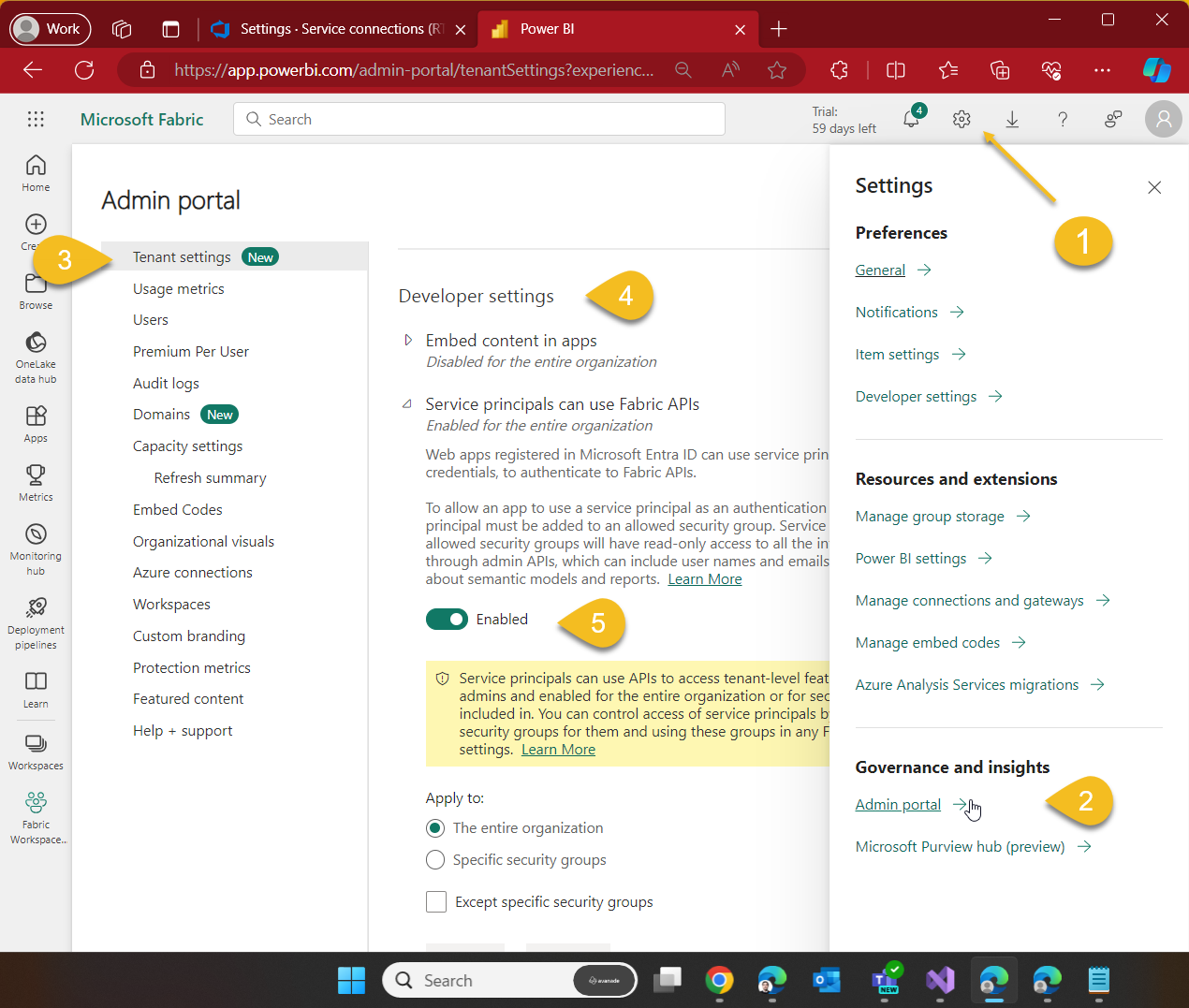
Task: Select Tenant settings in Admin portal
Action: [182, 256]
